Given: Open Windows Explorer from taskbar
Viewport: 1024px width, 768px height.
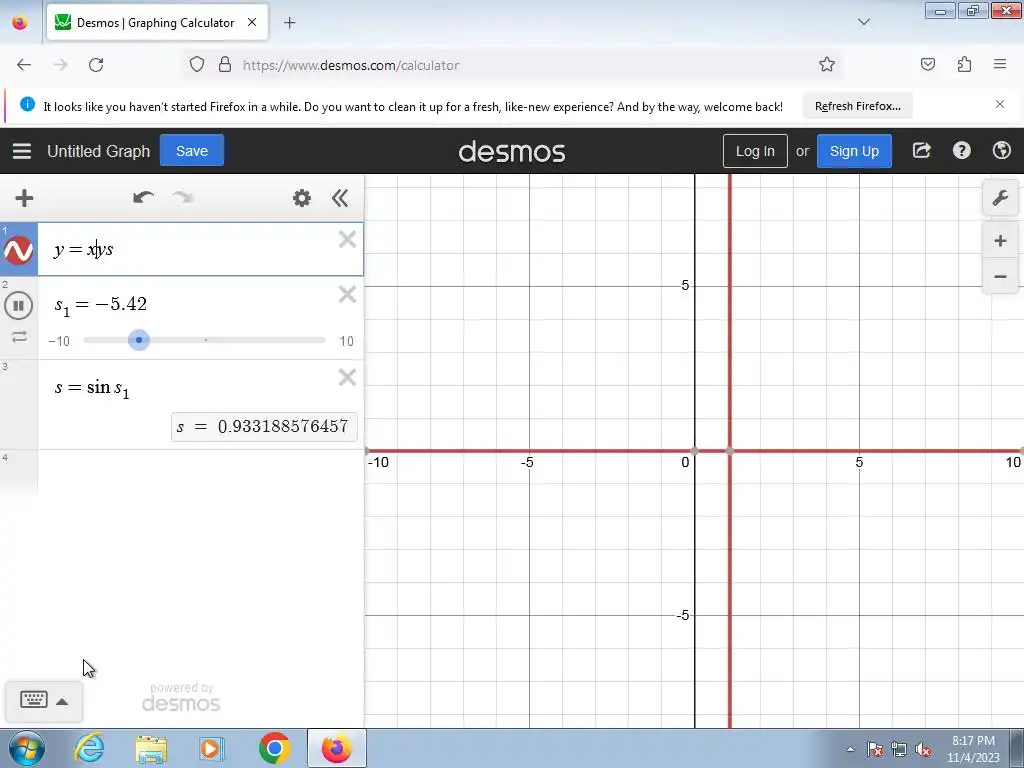Looking at the screenshot, I should tap(151, 748).
